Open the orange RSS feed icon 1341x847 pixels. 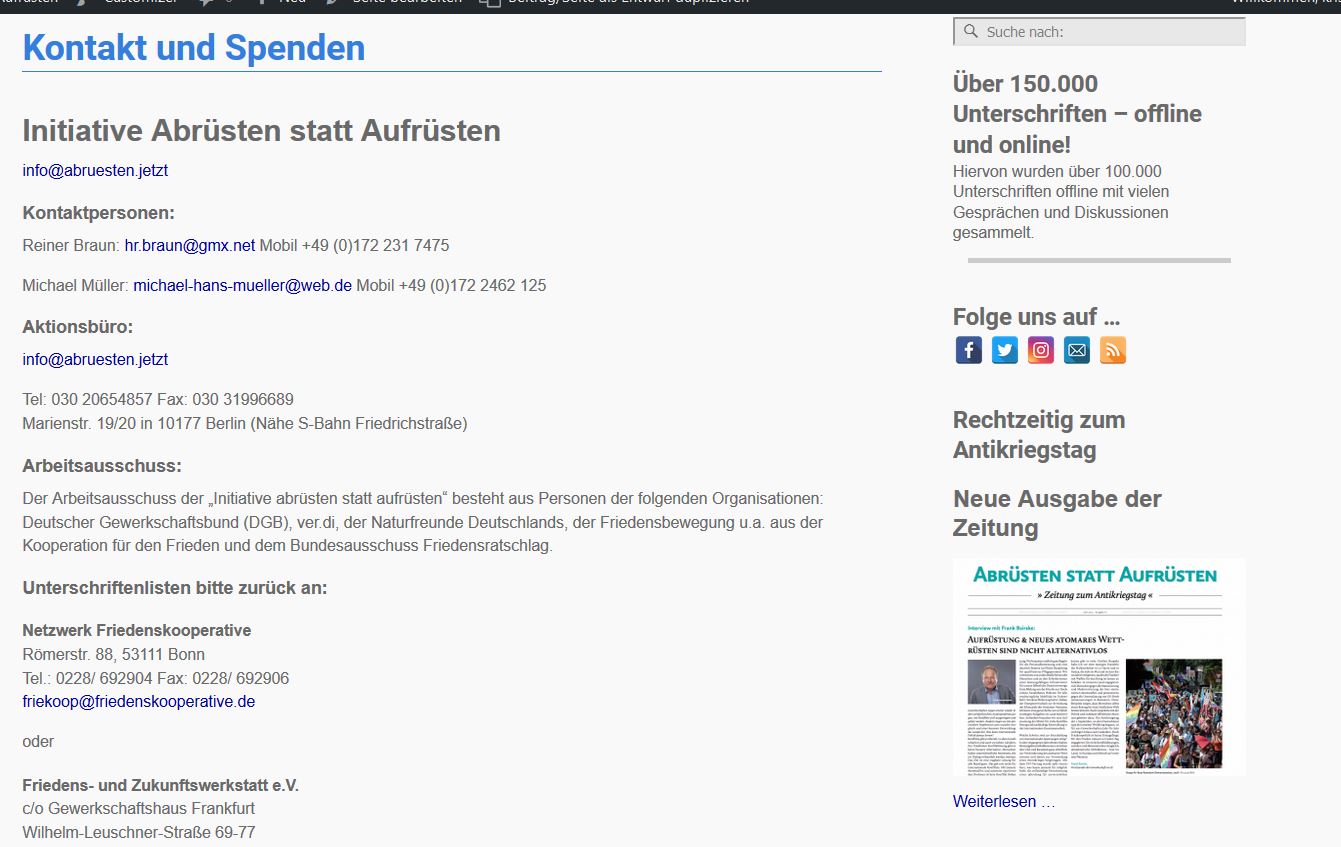1112,350
